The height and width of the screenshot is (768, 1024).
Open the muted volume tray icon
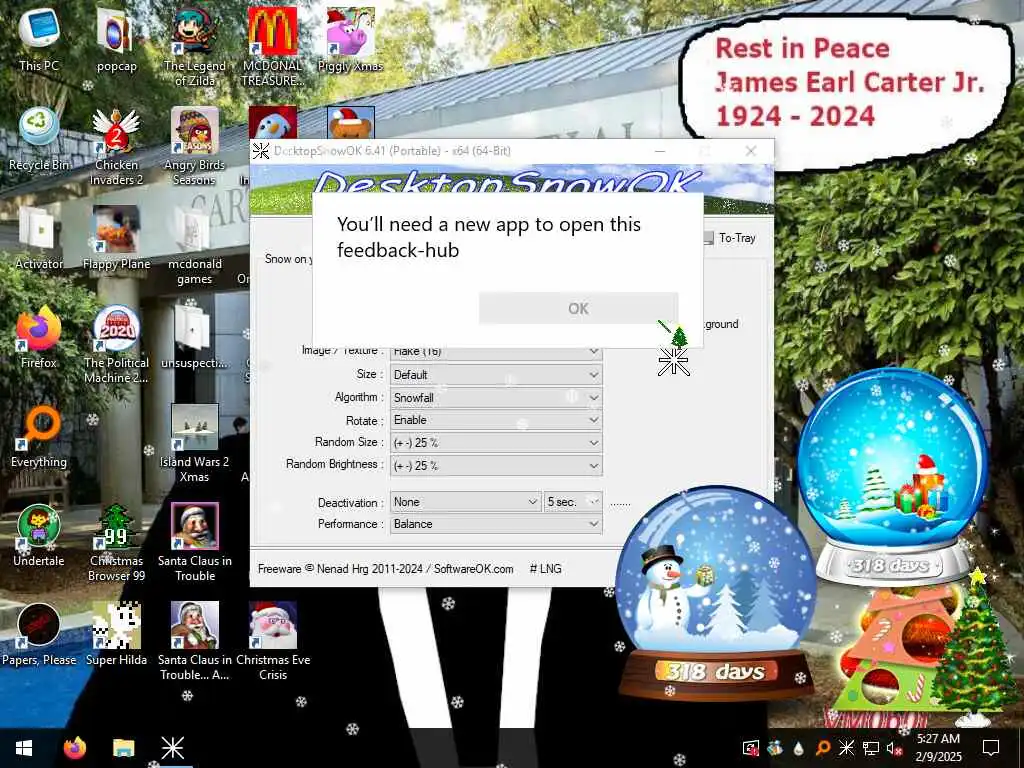pyautogui.click(x=893, y=748)
